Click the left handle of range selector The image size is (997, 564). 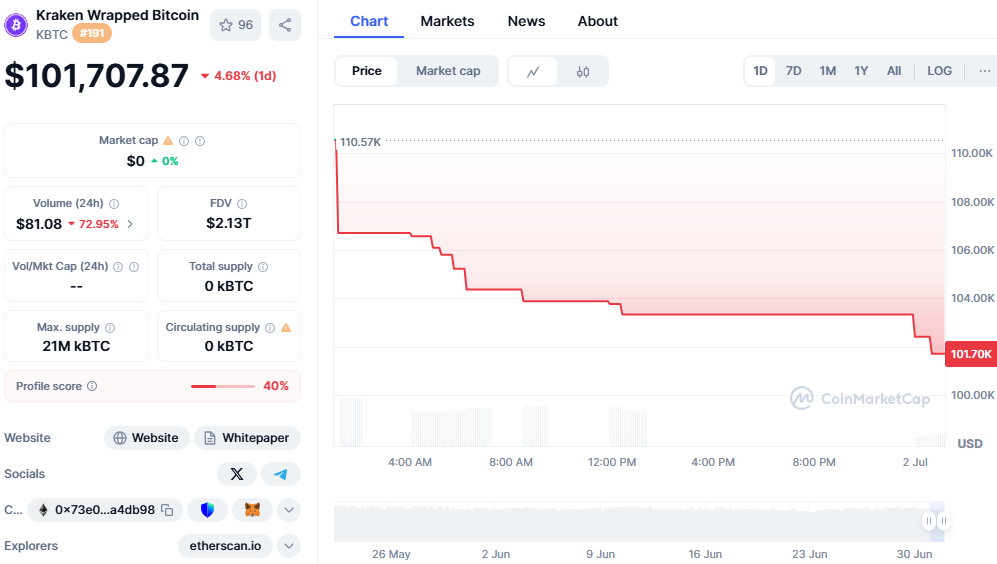[x=929, y=521]
